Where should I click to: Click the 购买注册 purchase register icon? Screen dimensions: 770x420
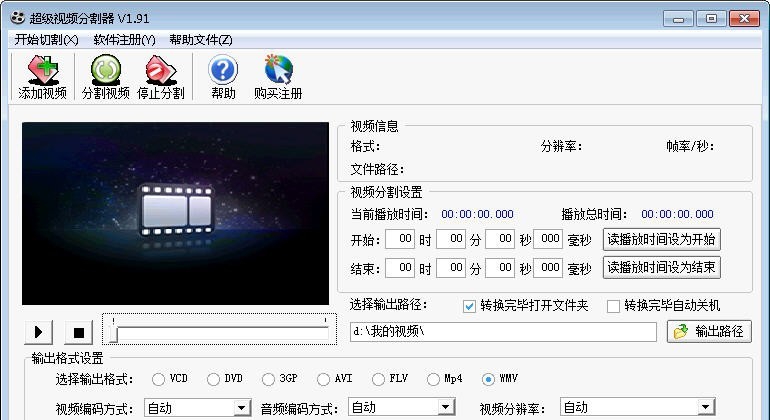pos(278,77)
